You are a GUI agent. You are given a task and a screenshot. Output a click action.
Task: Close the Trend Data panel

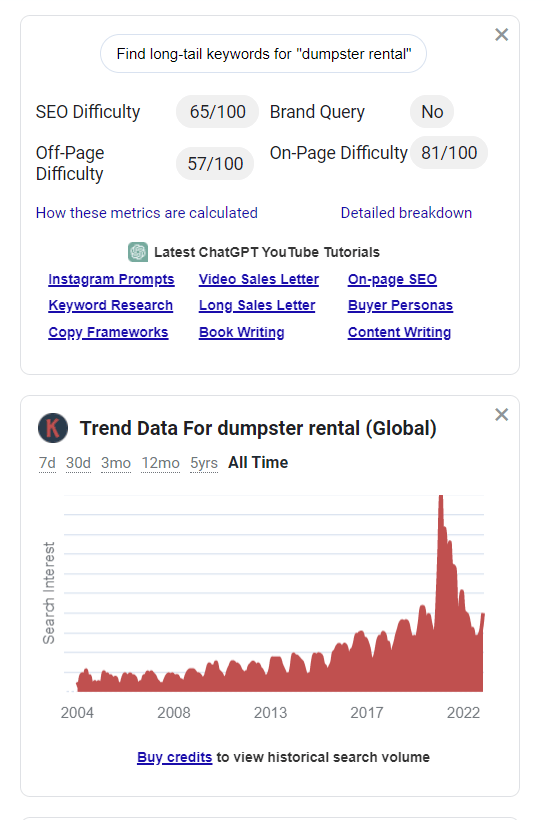(x=501, y=415)
